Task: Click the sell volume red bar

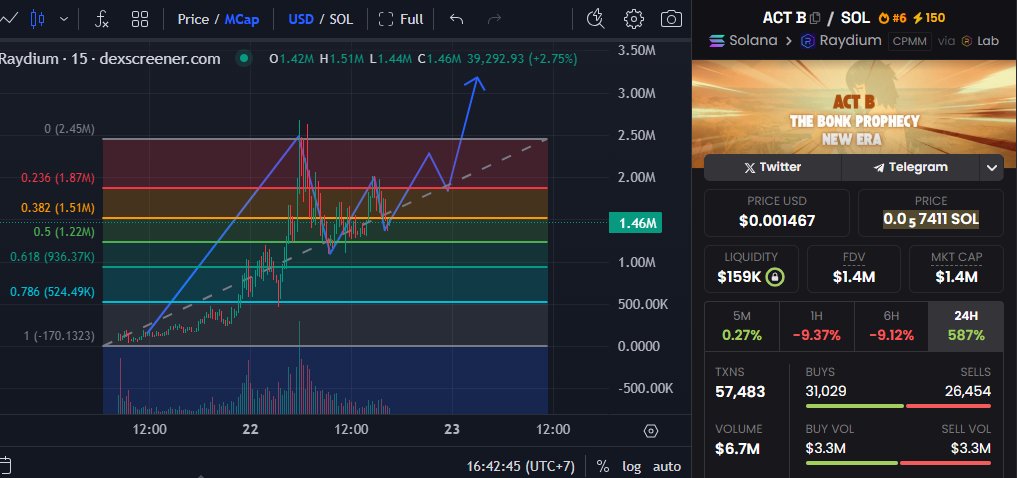Action: tap(946, 463)
